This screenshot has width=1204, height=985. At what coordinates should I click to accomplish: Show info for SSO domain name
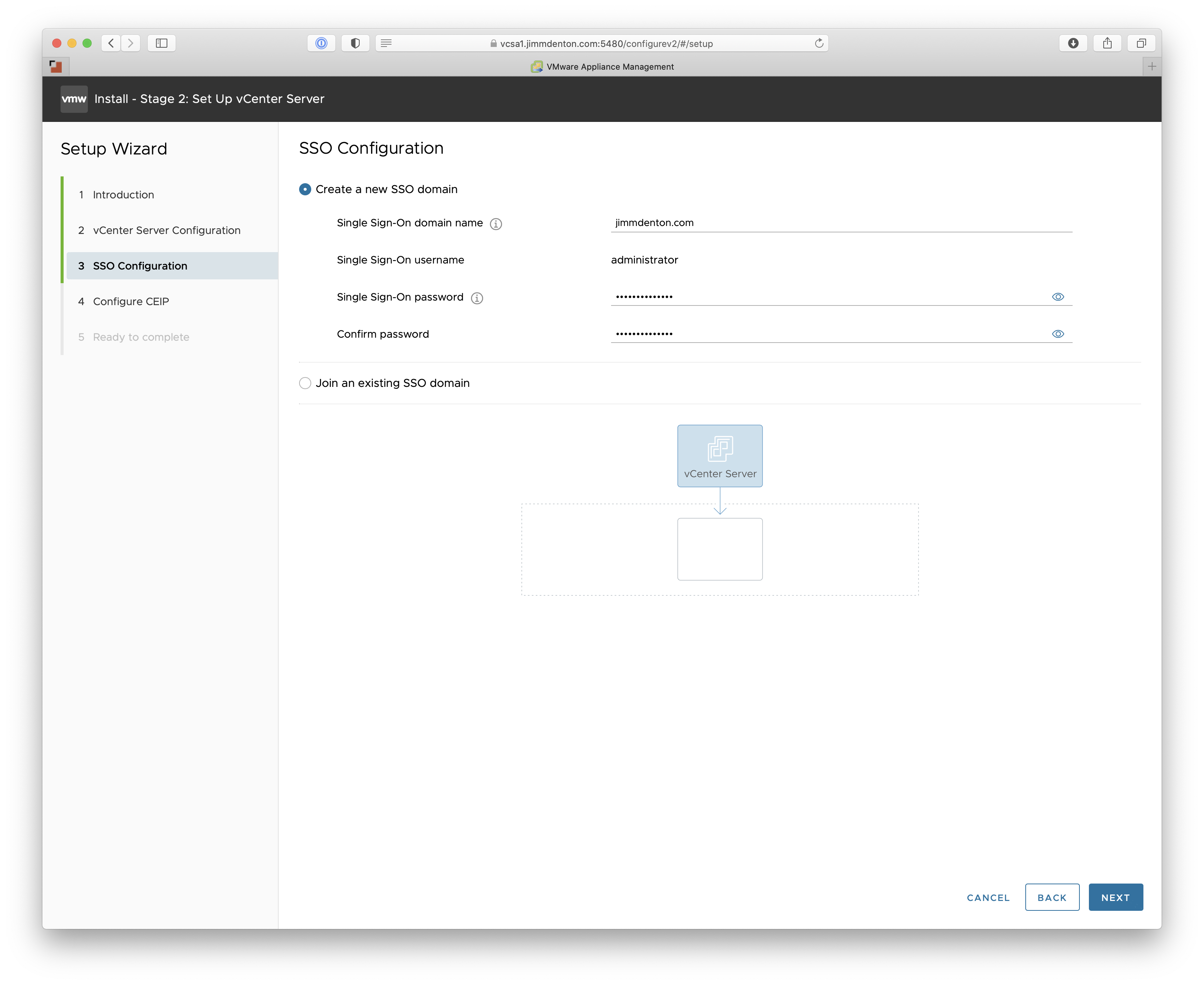pyautogui.click(x=496, y=224)
